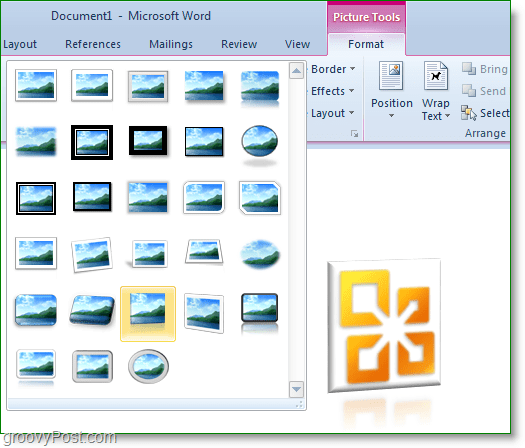
Task: Select the highlighted reflected bevel style
Action: point(148,314)
